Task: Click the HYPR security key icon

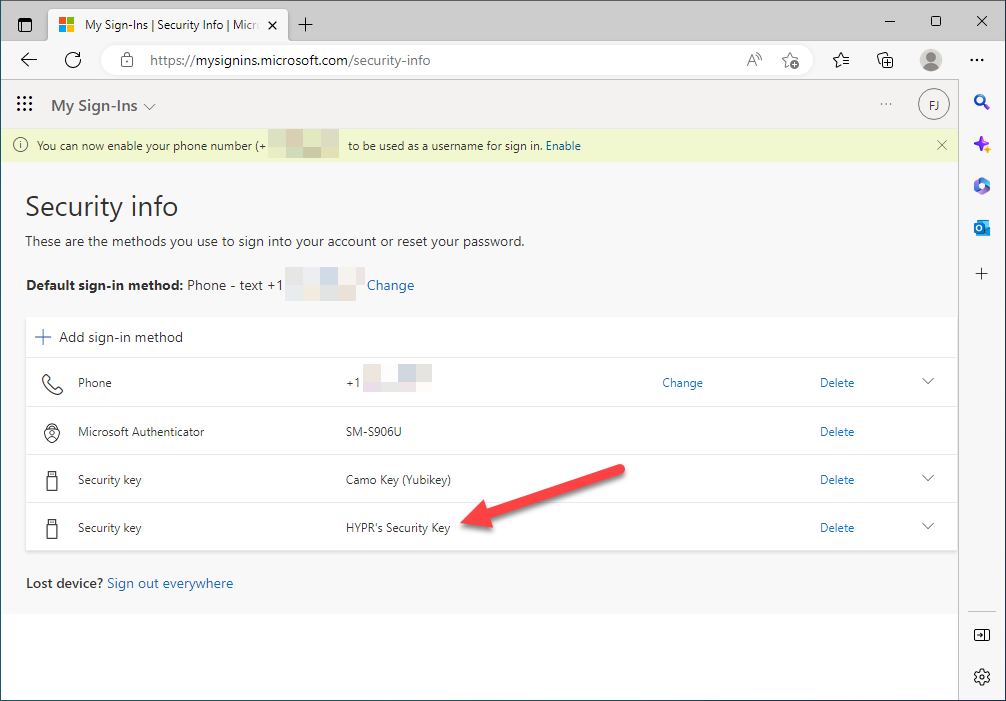Action: [x=52, y=528]
